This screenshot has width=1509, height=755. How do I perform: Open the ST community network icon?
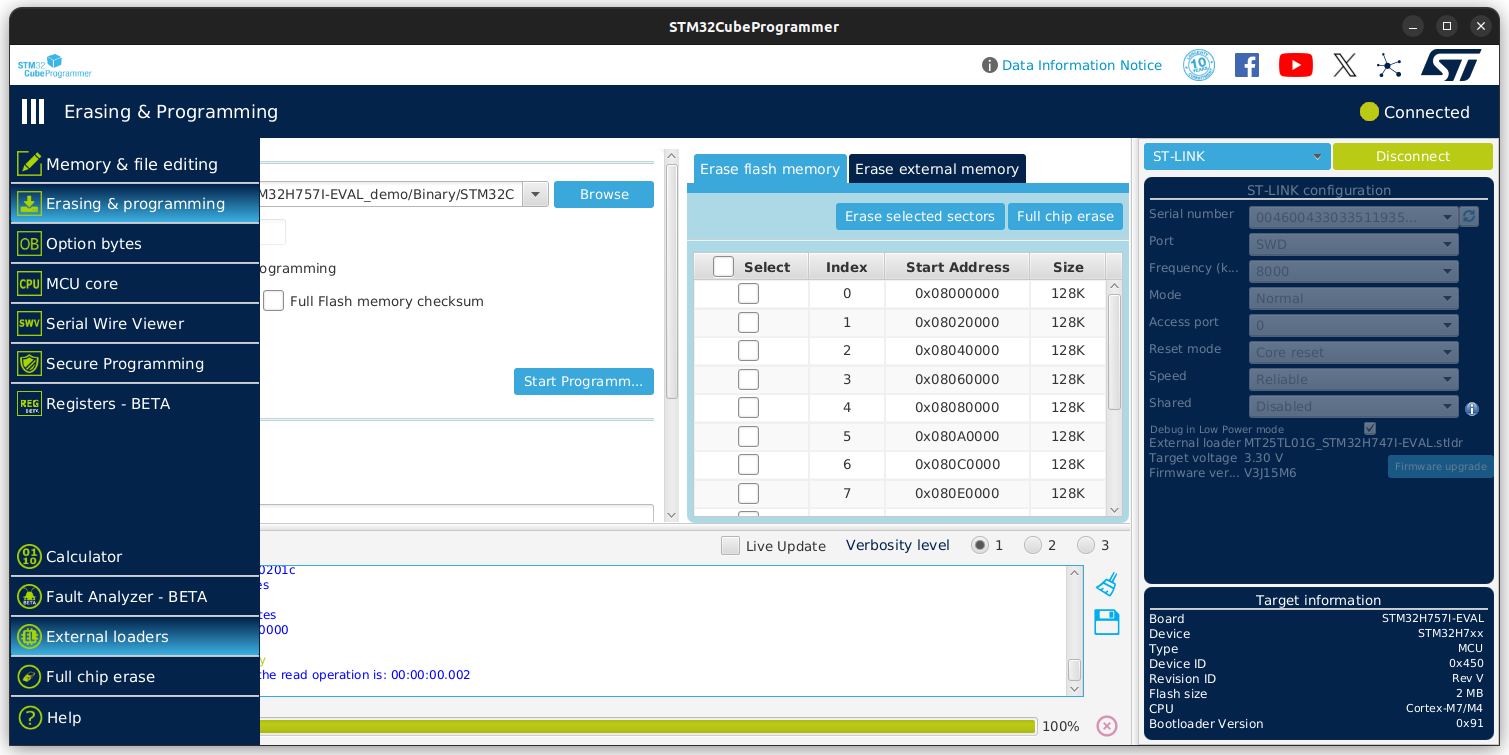1389,65
